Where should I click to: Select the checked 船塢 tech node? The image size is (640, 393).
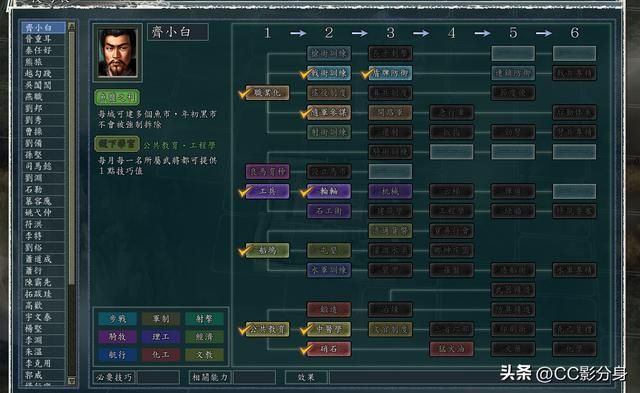pos(267,250)
